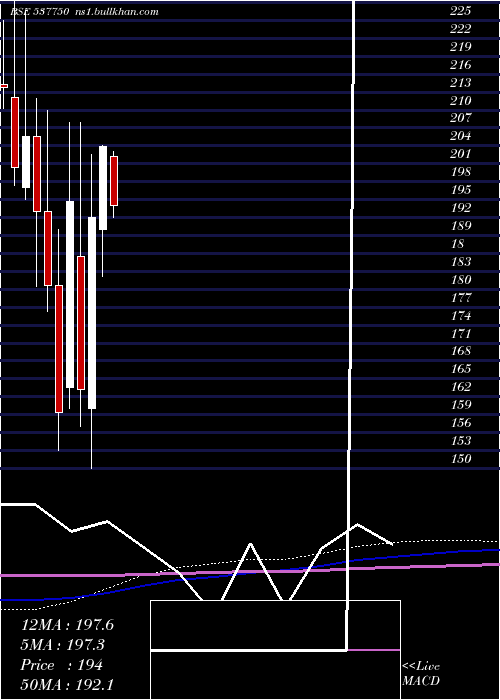Select the 171 price axis label
The image size is (500, 700).
point(460,333)
